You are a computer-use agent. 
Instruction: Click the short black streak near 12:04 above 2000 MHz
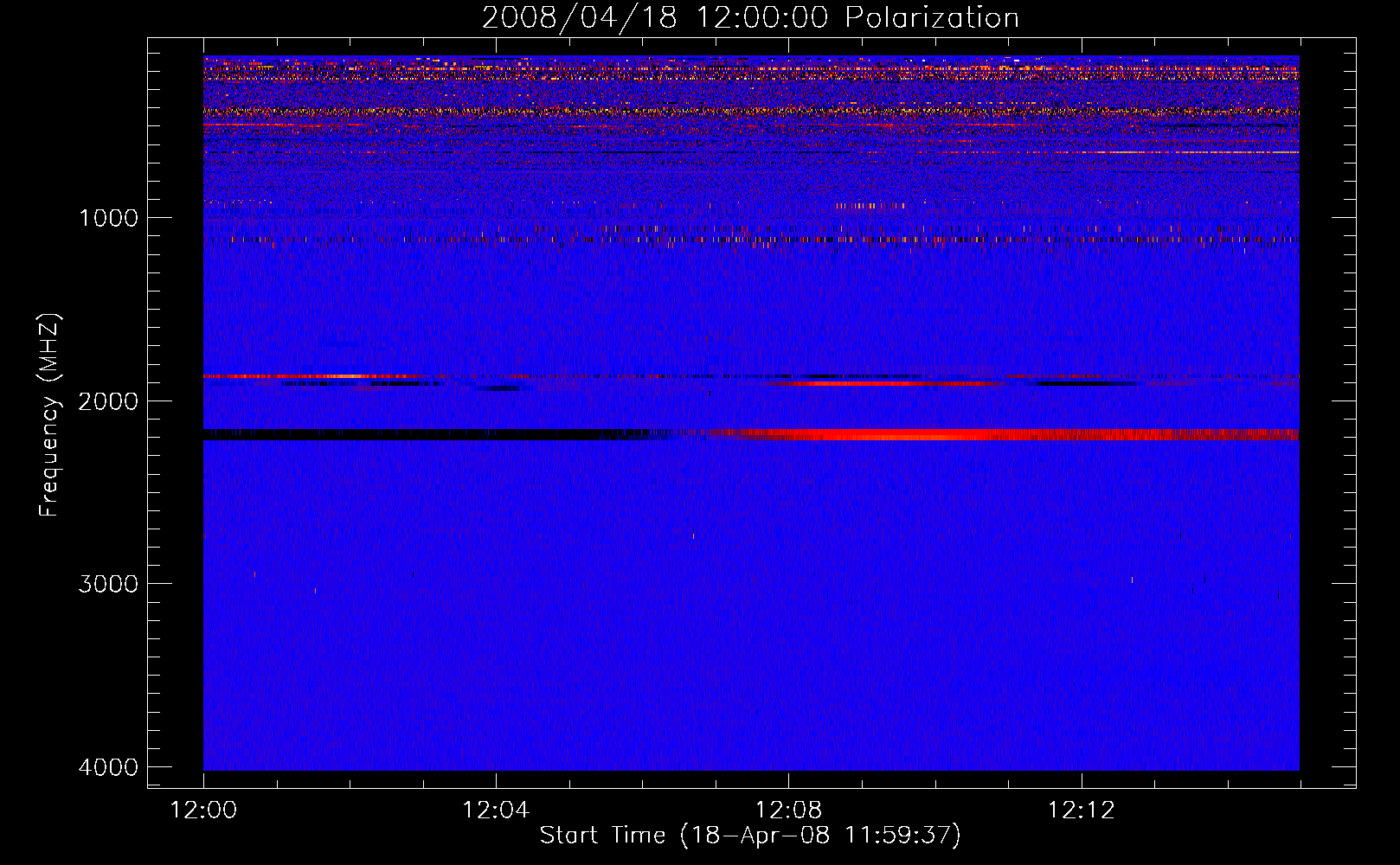[x=502, y=388]
